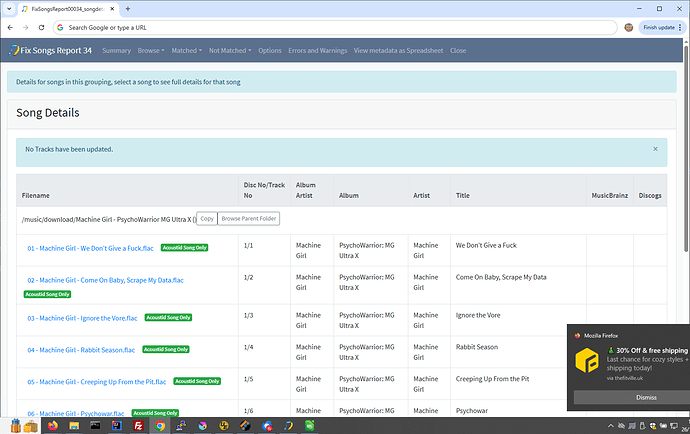The height and width of the screenshot is (434, 690).
Task: Click the Browse Parent Folder button
Action: click(249, 218)
